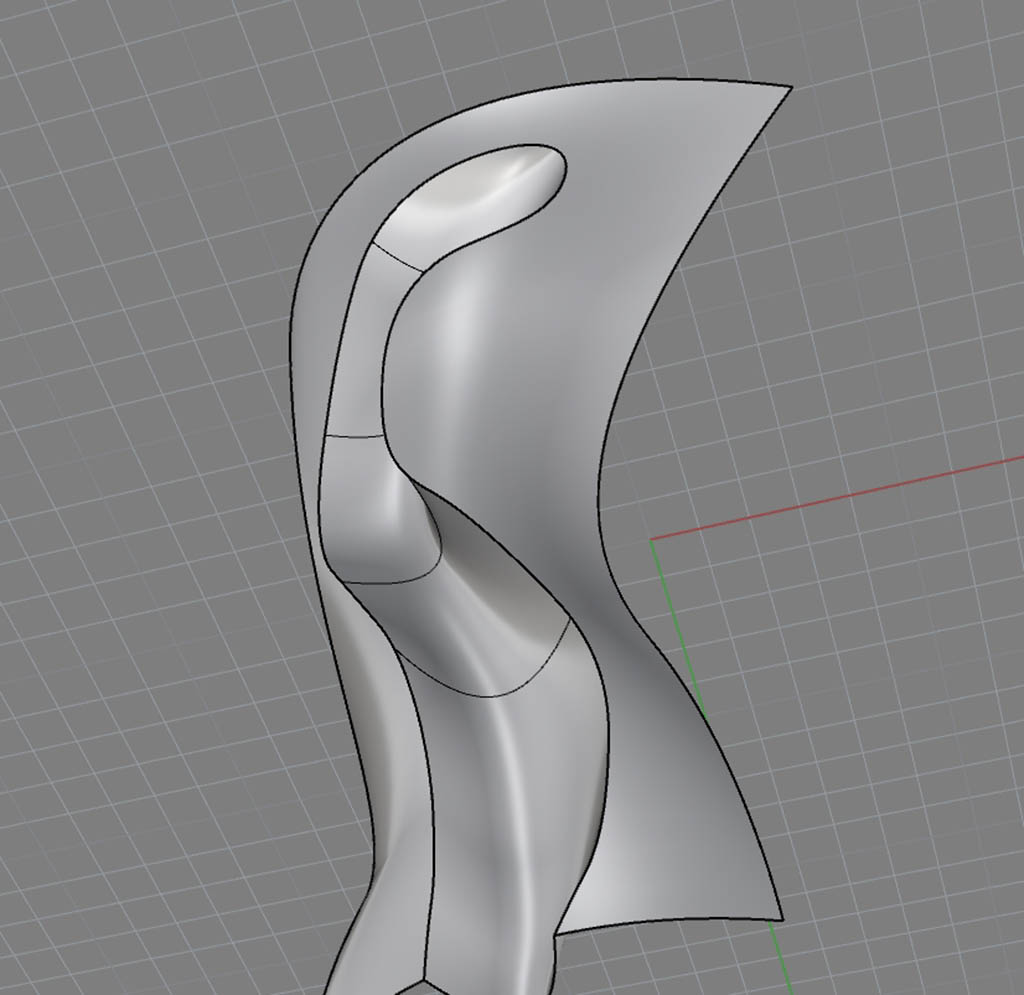Click the dark crease where the bulge folds inward
1024x995 pixels.
[437, 520]
